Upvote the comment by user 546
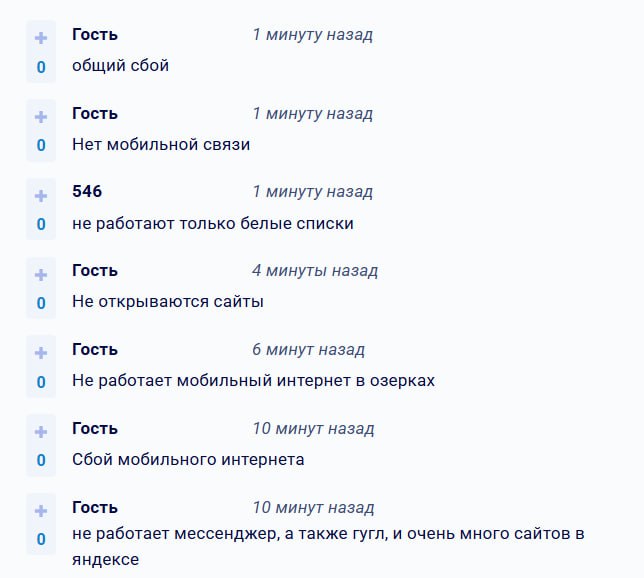The height and width of the screenshot is (578, 644). pos(41,195)
